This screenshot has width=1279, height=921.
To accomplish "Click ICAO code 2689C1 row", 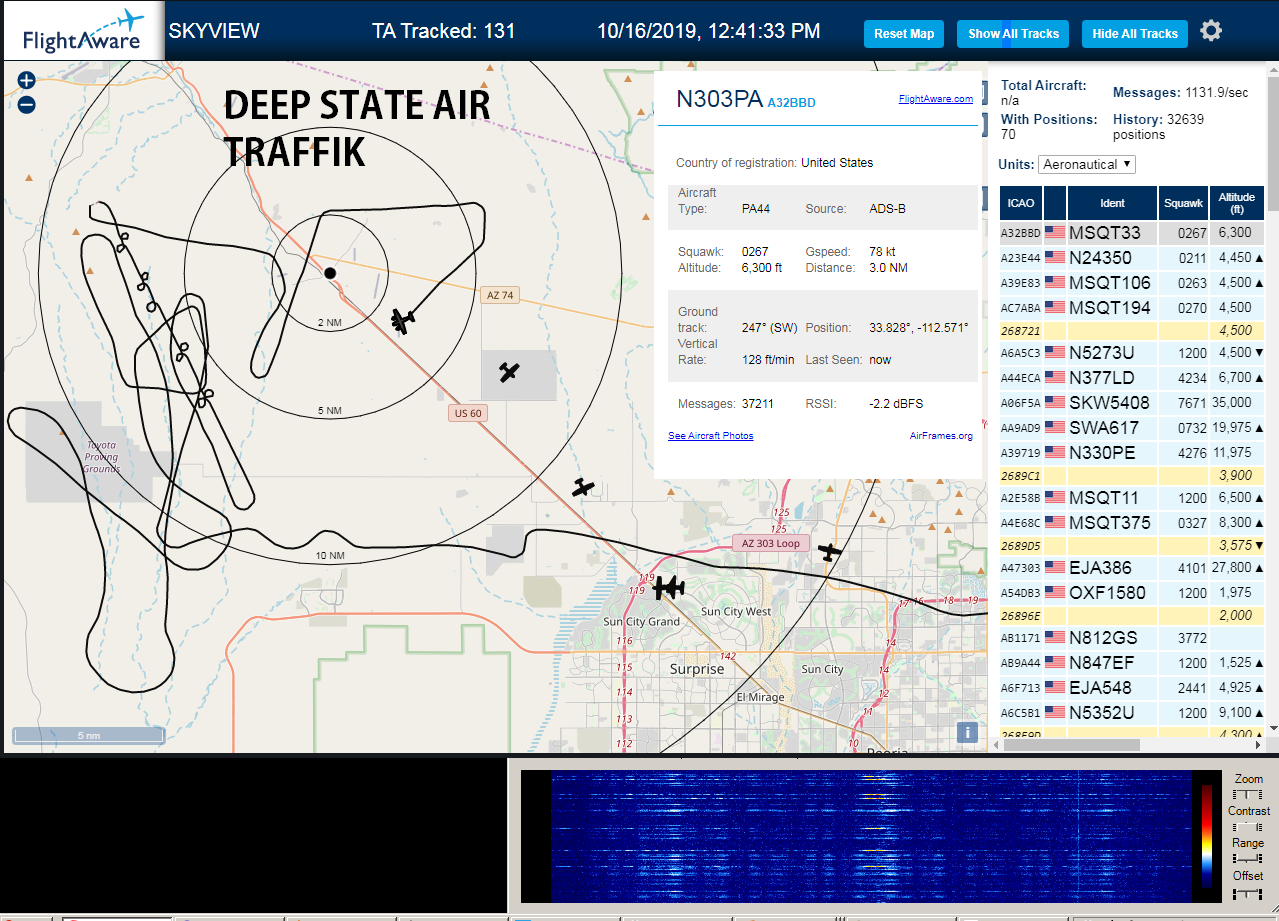I will coord(1132,476).
